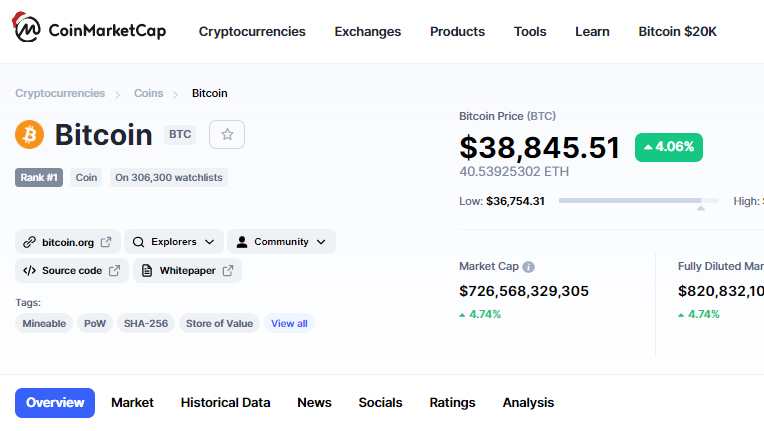Click the Mineable tag
The image size is (764, 431).
click(44, 323)
